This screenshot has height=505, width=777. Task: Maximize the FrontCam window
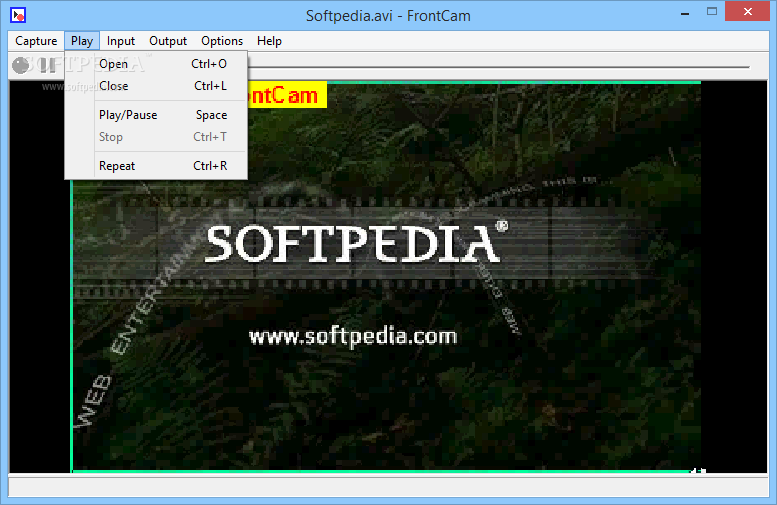[712, 12]
